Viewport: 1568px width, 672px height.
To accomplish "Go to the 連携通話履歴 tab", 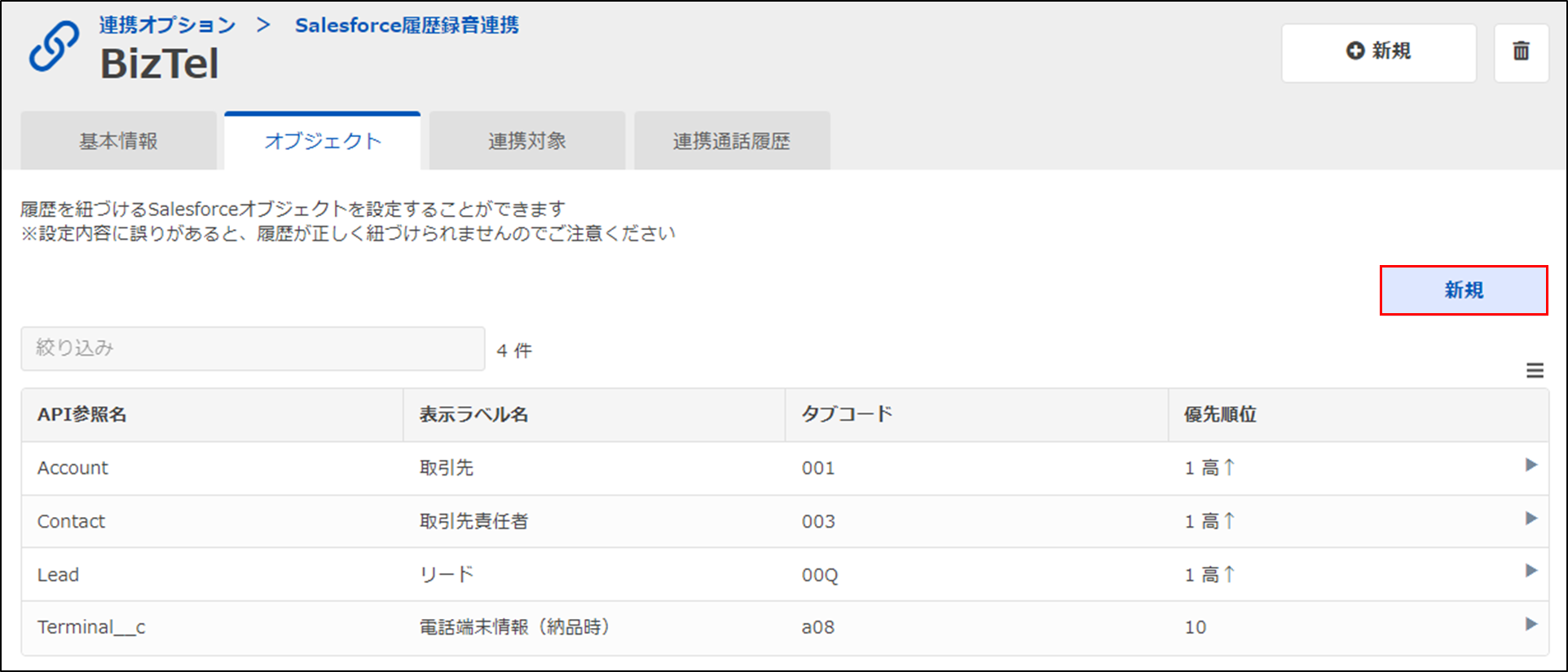I will coord(732,141).
